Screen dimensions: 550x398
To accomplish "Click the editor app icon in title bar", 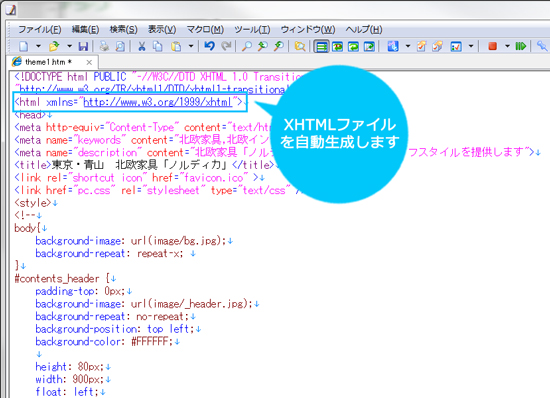I will point(11,10).
